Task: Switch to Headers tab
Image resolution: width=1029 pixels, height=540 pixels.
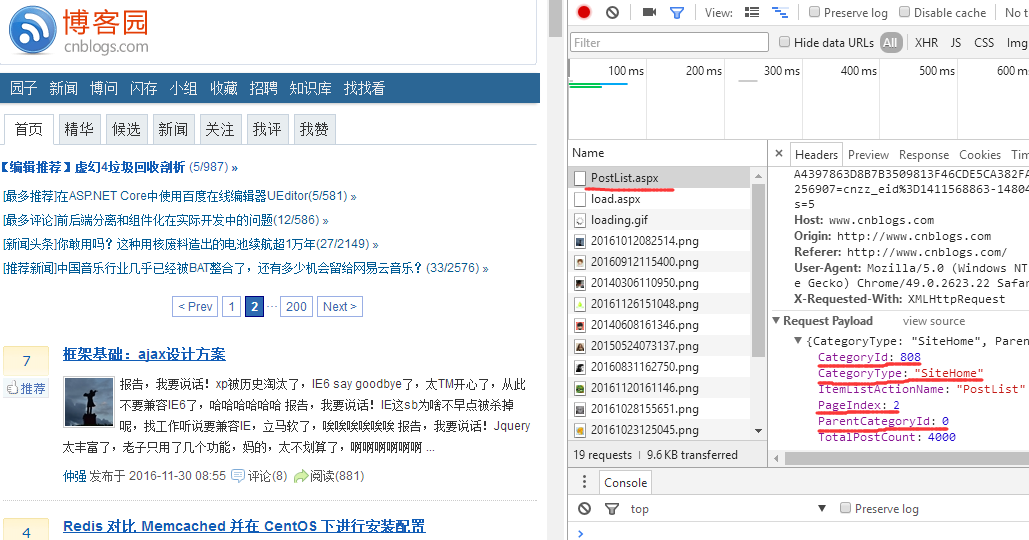Action: tap(816, 154)
